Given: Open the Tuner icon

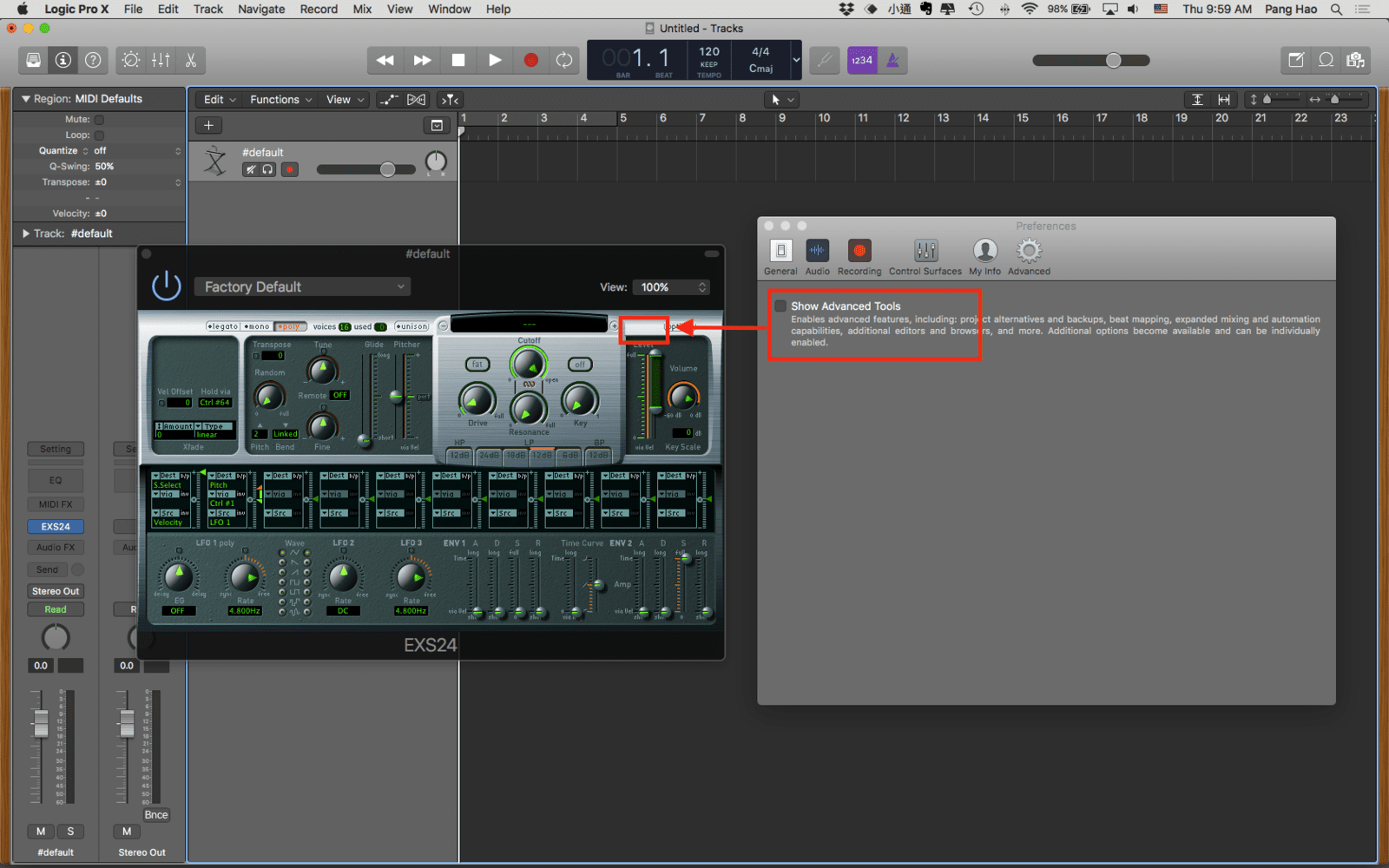Looking at the screenshot, I should 825,60.
